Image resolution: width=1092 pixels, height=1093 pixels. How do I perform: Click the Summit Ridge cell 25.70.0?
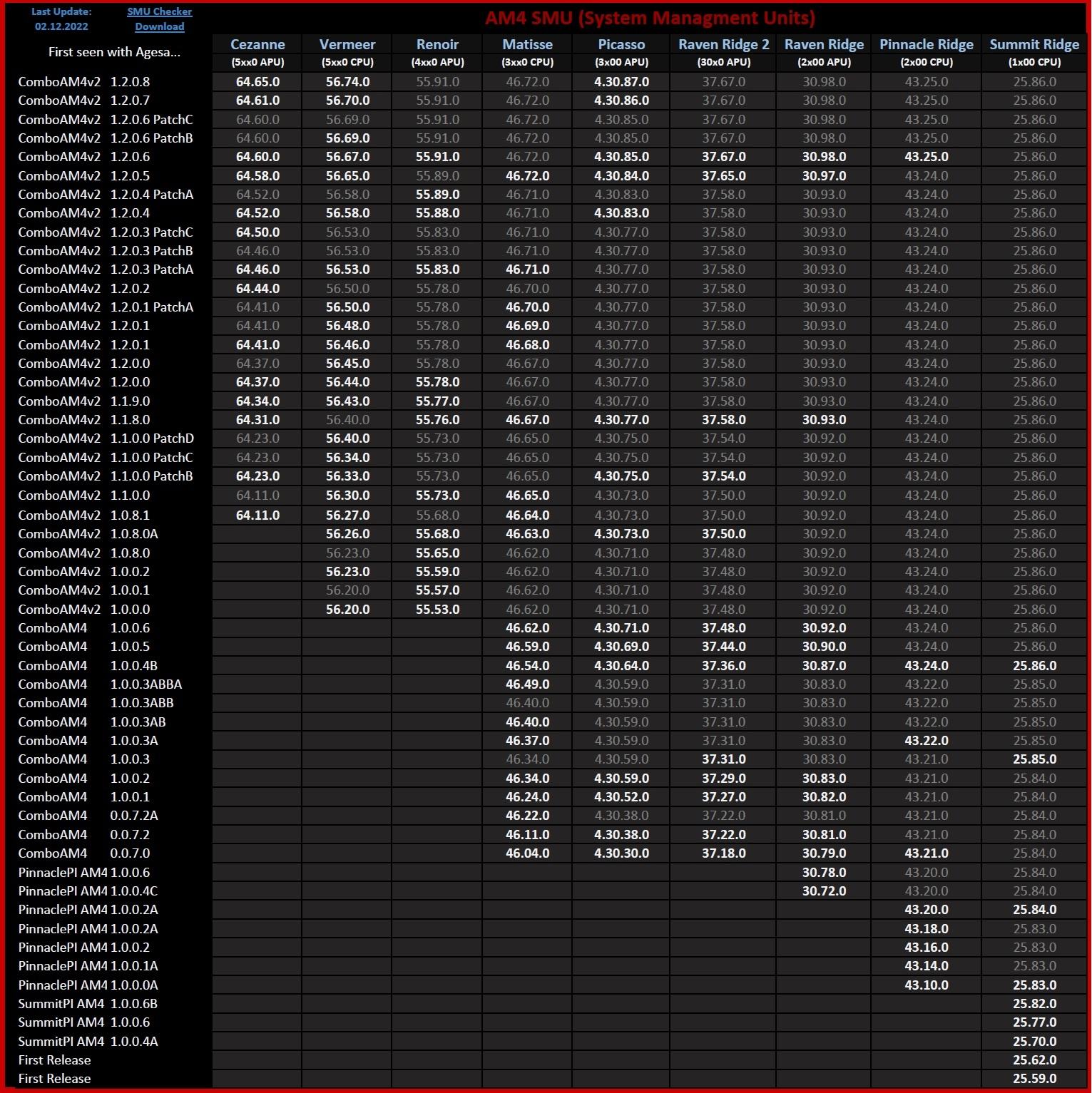(1034, 1041)
